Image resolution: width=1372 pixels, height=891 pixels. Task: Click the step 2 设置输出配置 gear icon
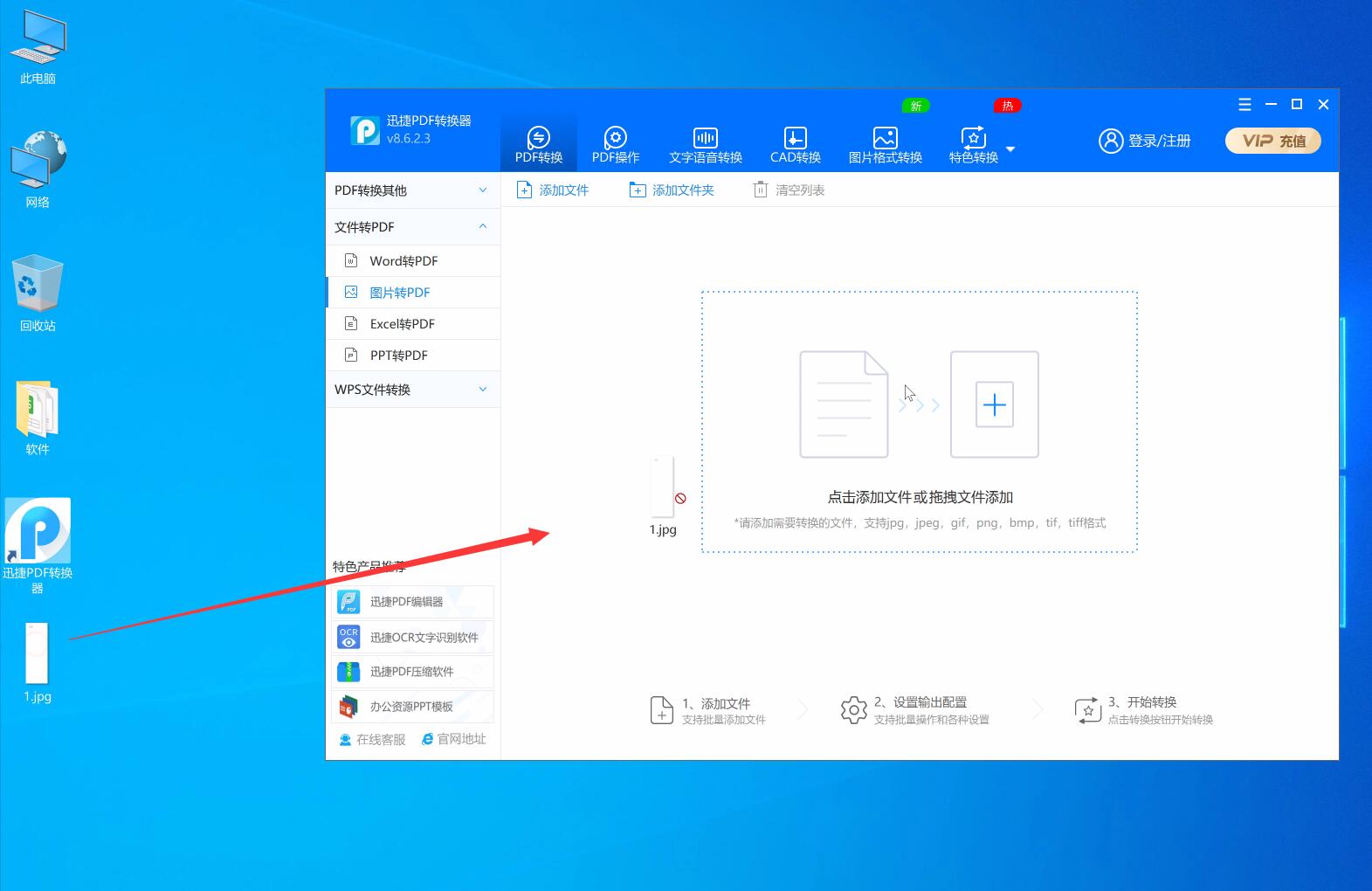[x=853, y=710]
